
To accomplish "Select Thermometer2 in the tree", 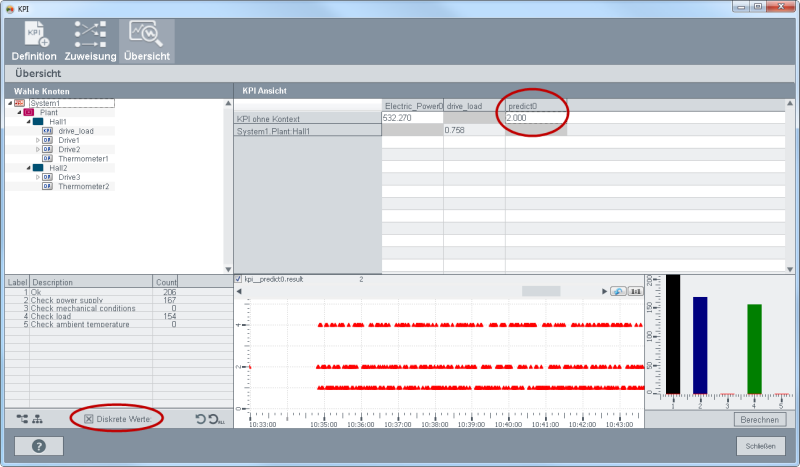I will pyautogui.click(x=84, y=186).
